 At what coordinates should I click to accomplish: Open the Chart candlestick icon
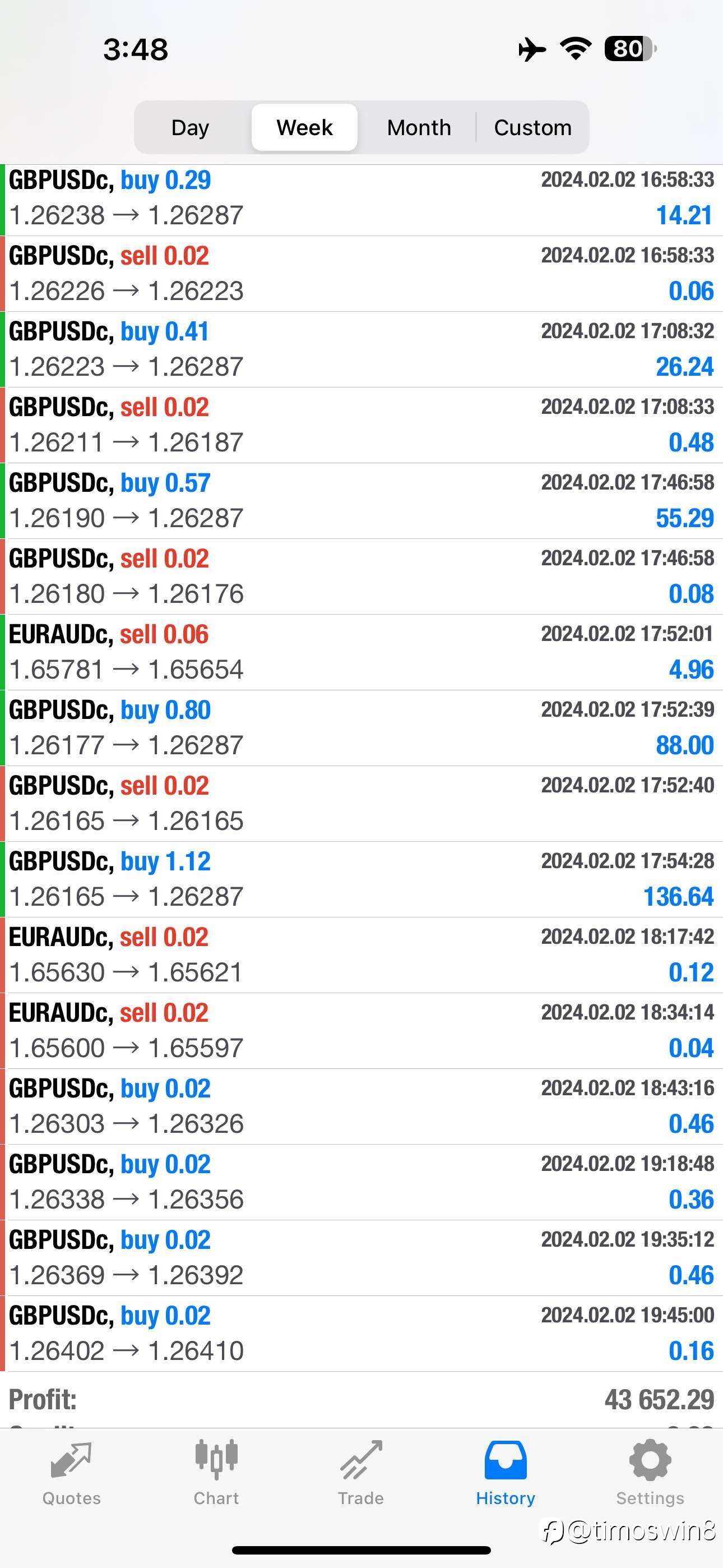click(x=216, y=1461)
